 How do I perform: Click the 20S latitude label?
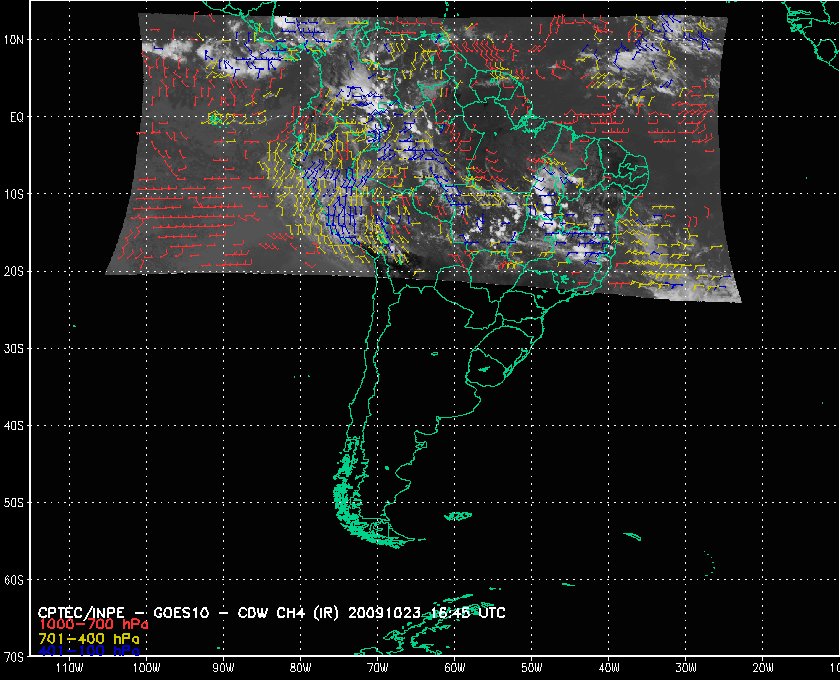[x=14, y=272]
